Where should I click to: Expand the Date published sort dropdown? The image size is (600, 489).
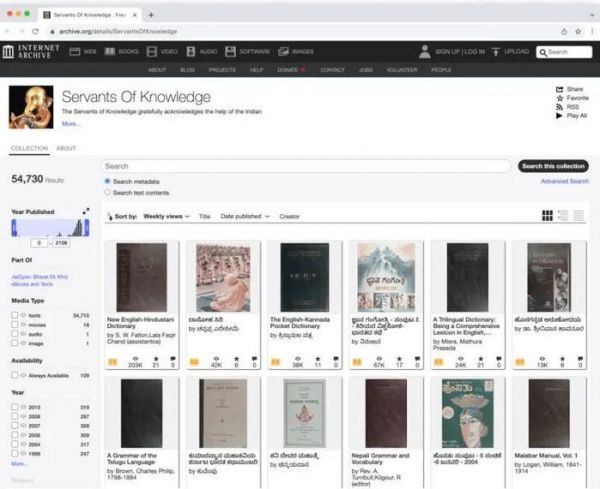tap(245, 216)
